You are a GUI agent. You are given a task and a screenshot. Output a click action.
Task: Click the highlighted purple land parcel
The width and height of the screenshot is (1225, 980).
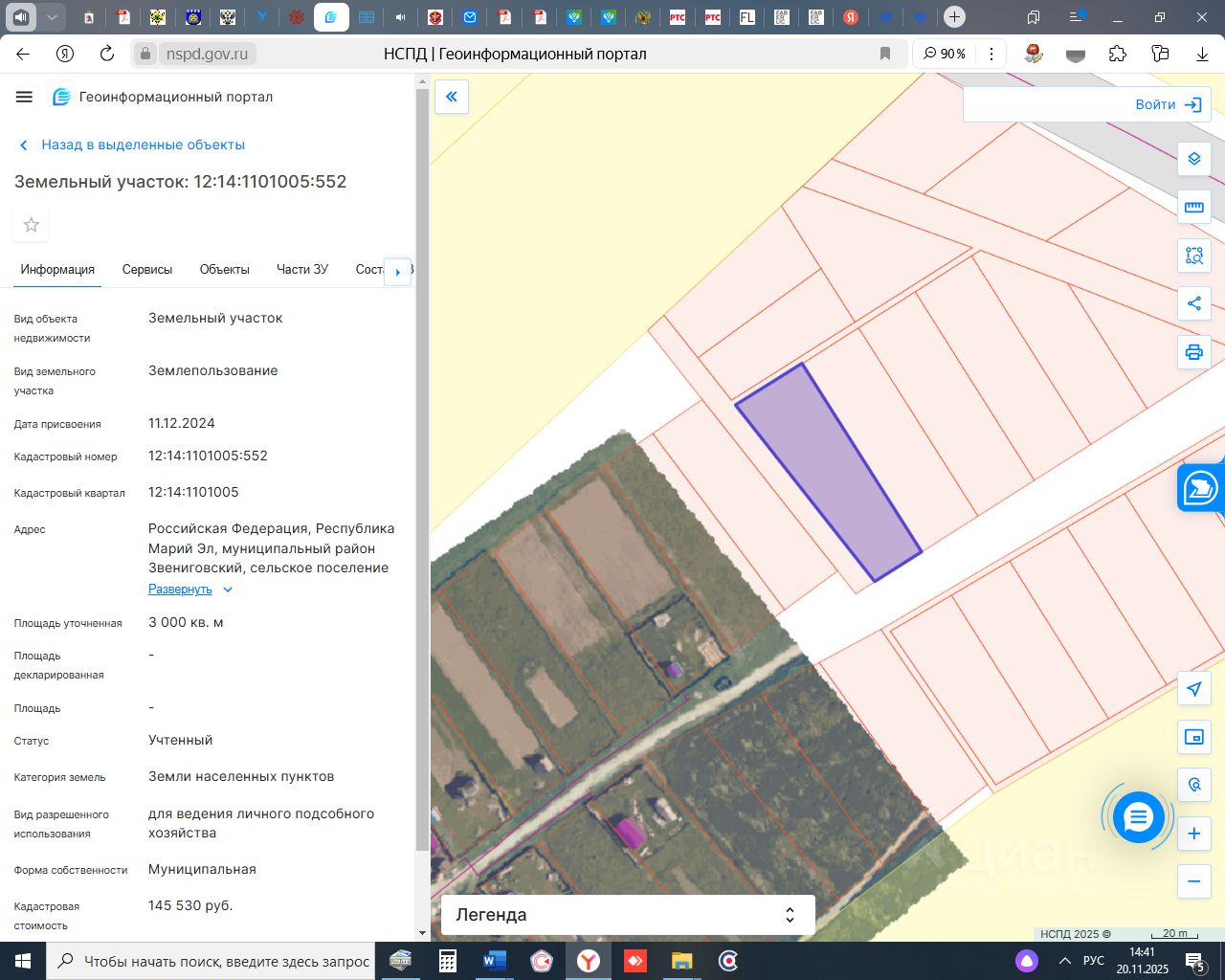(828, 474)
